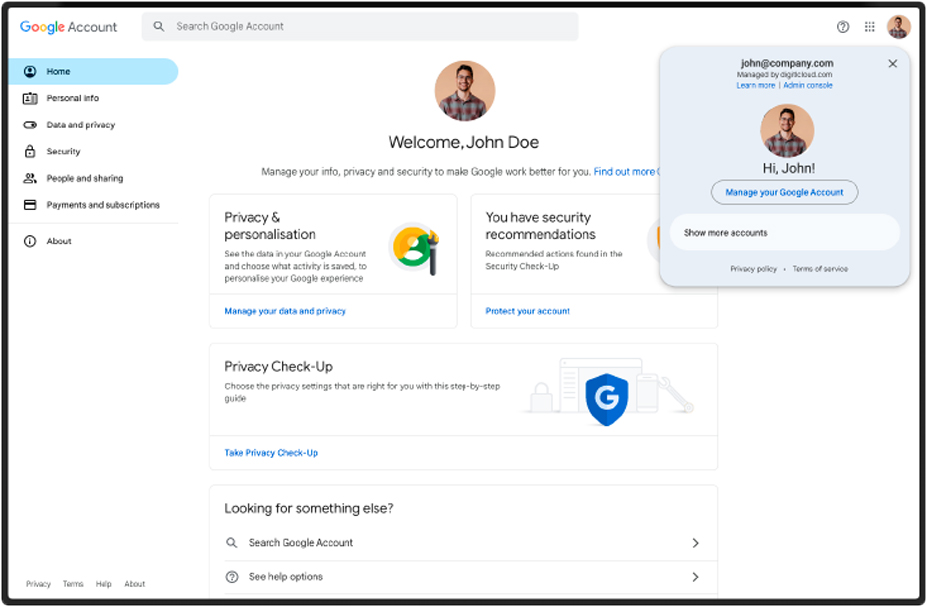The width and height of the screenshot is (927, 607).
Task: Open the Terms of service link
Action: 820,269
